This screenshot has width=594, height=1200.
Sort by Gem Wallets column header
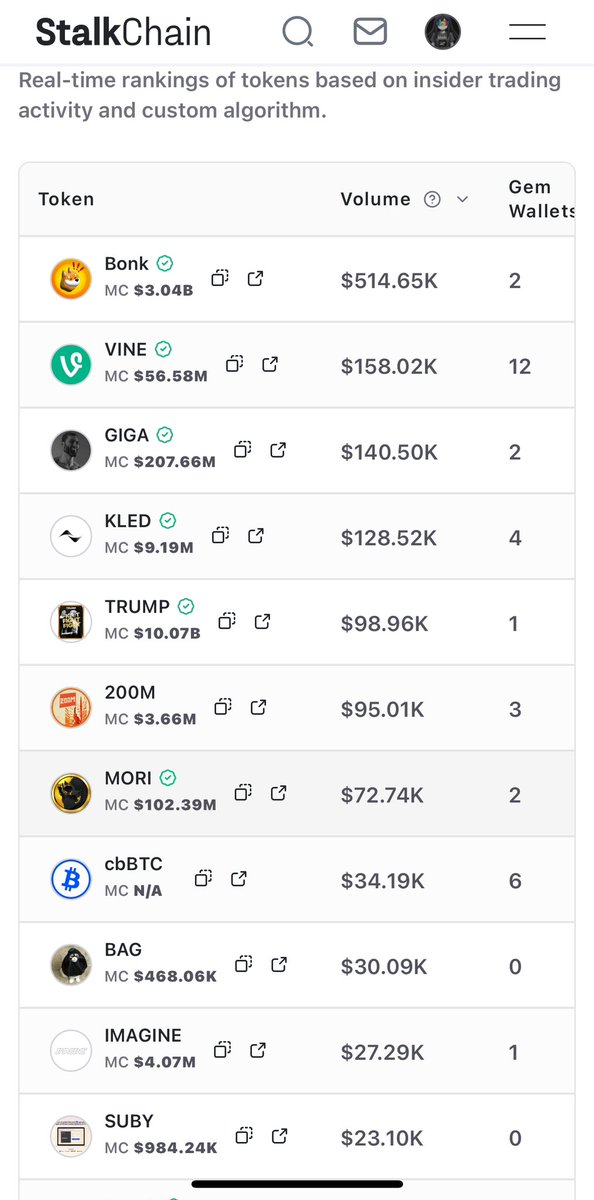(x=541, y=199)
